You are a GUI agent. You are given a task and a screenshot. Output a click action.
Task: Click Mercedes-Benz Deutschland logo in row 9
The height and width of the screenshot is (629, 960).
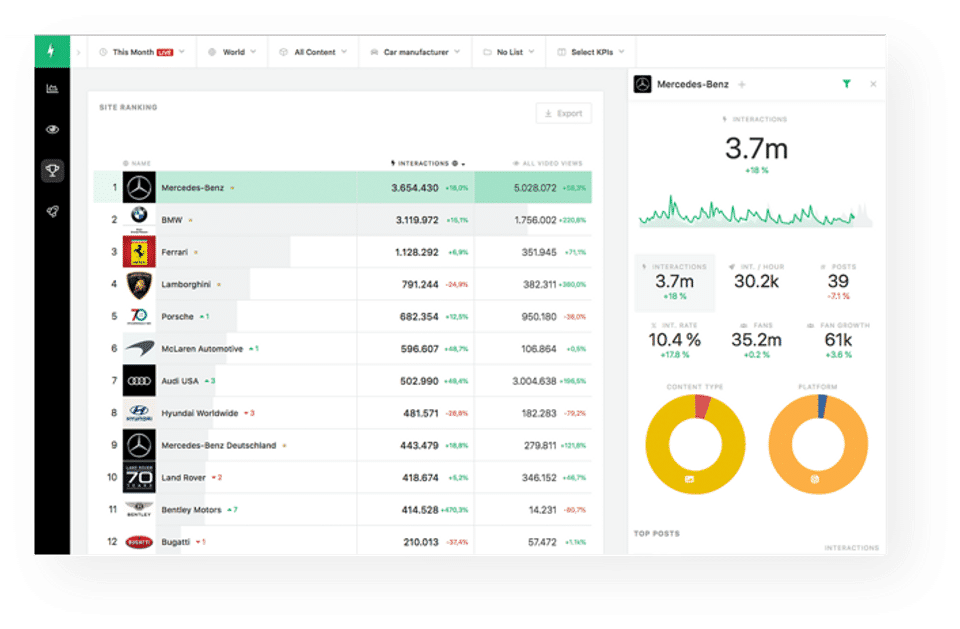[139, 445]
